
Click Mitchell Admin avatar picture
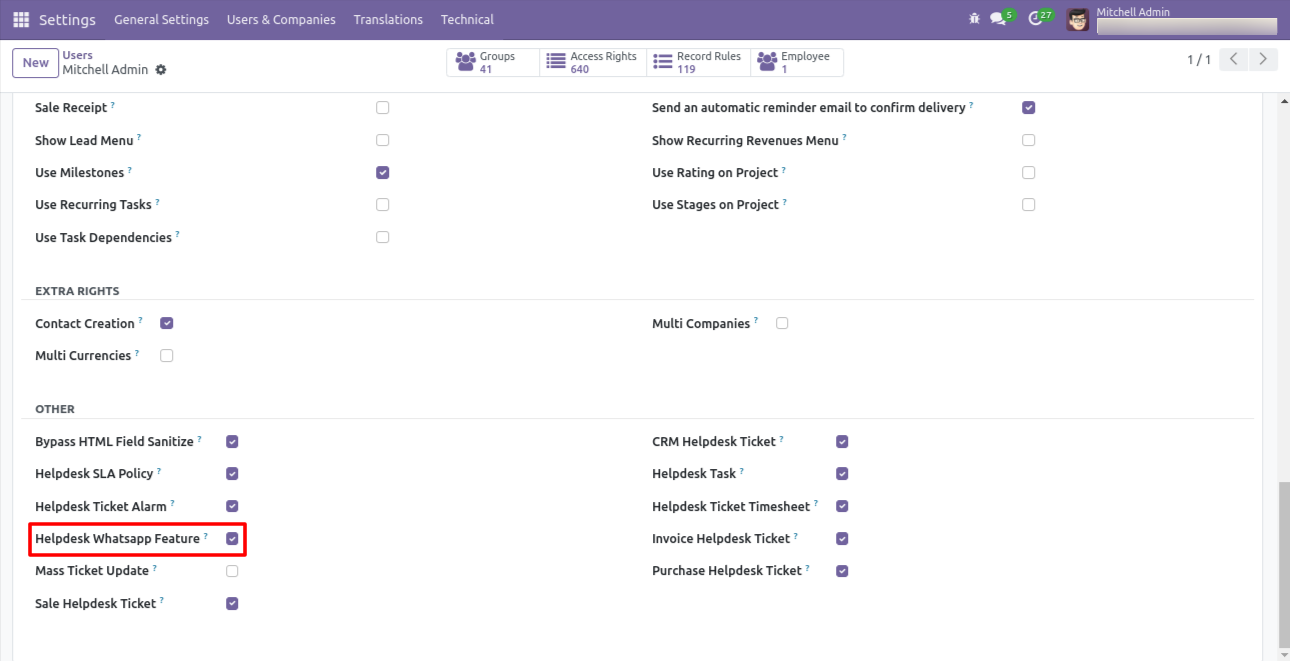[1078, 20]
